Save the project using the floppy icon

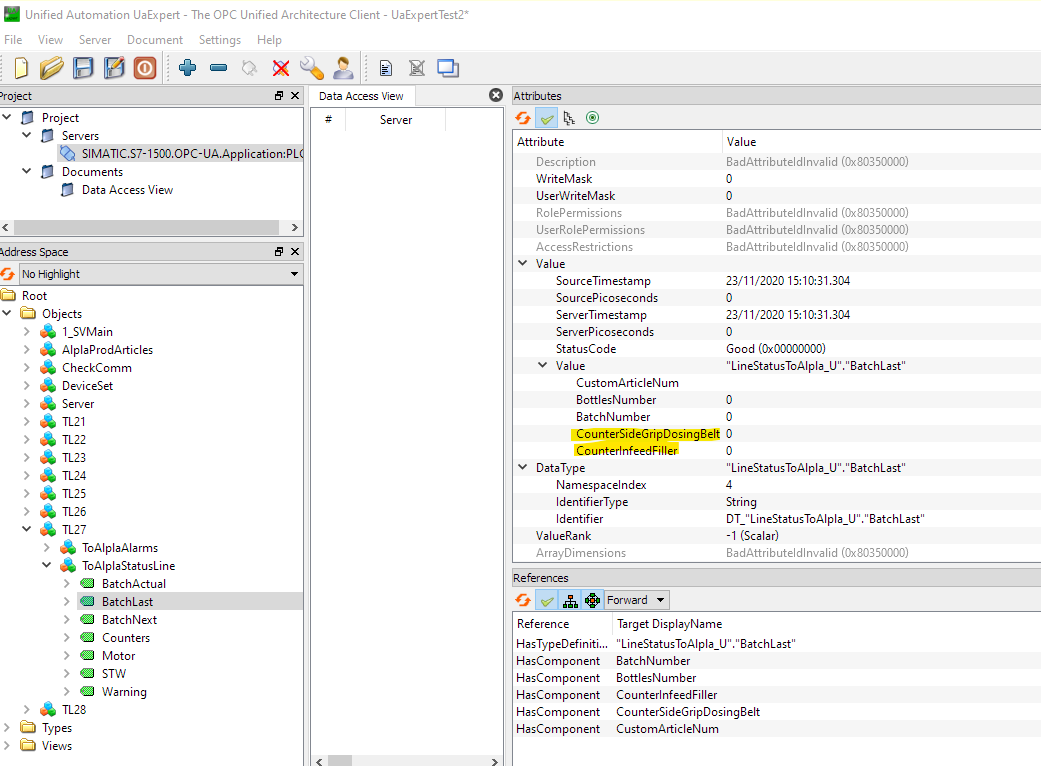(x=83, y=68)
